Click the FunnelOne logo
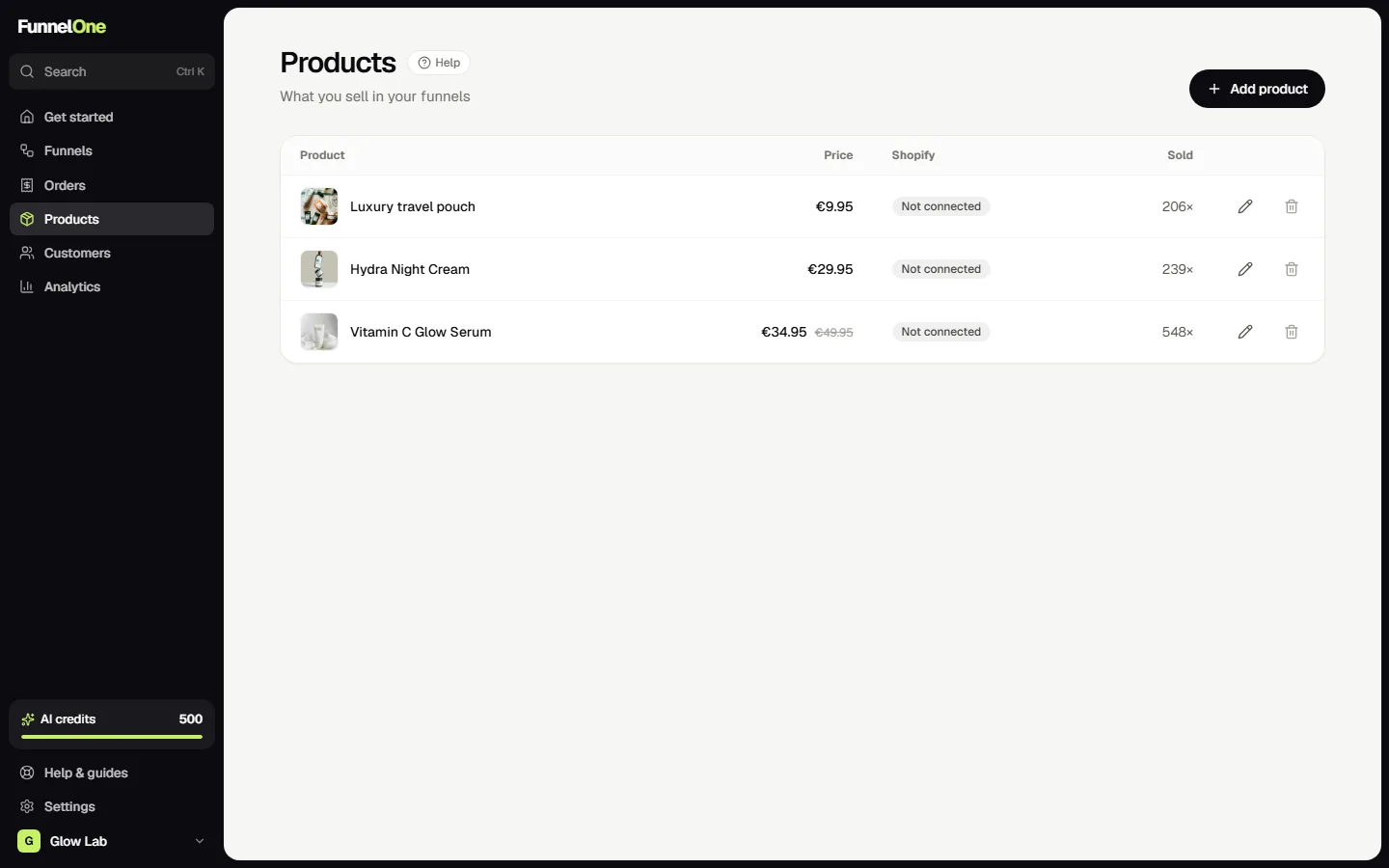 [x=62, y=26]
